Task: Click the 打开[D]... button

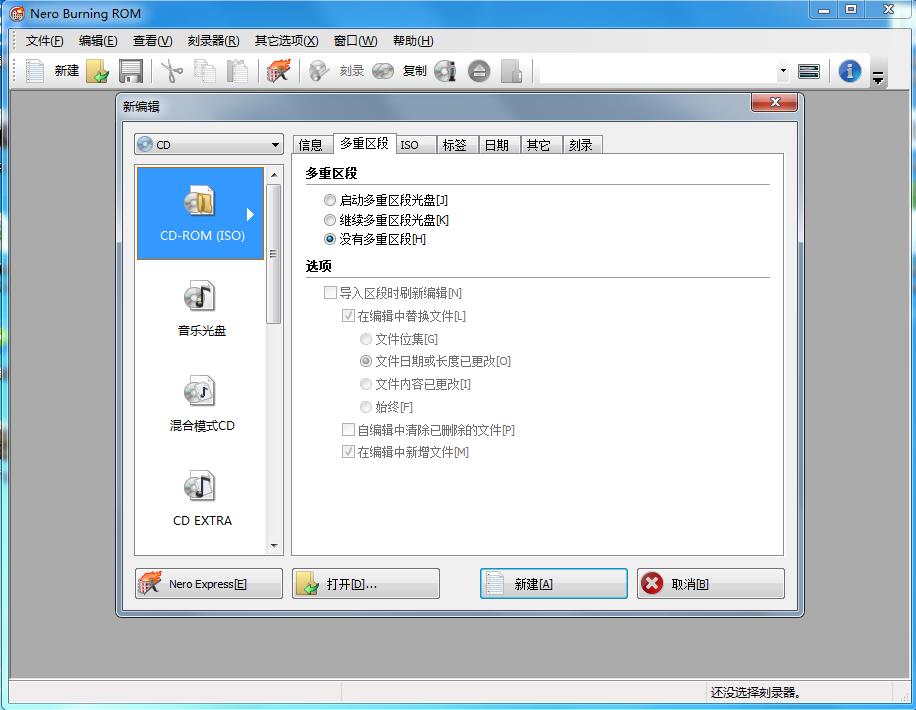Action: click(x=366, y=584)
